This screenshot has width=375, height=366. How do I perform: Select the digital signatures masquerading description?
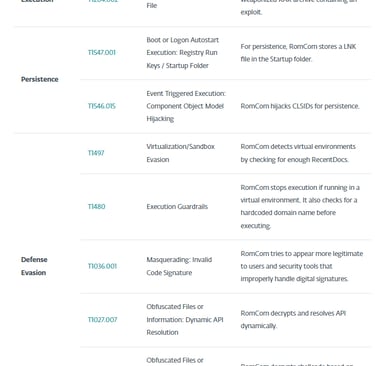[302, 266]
